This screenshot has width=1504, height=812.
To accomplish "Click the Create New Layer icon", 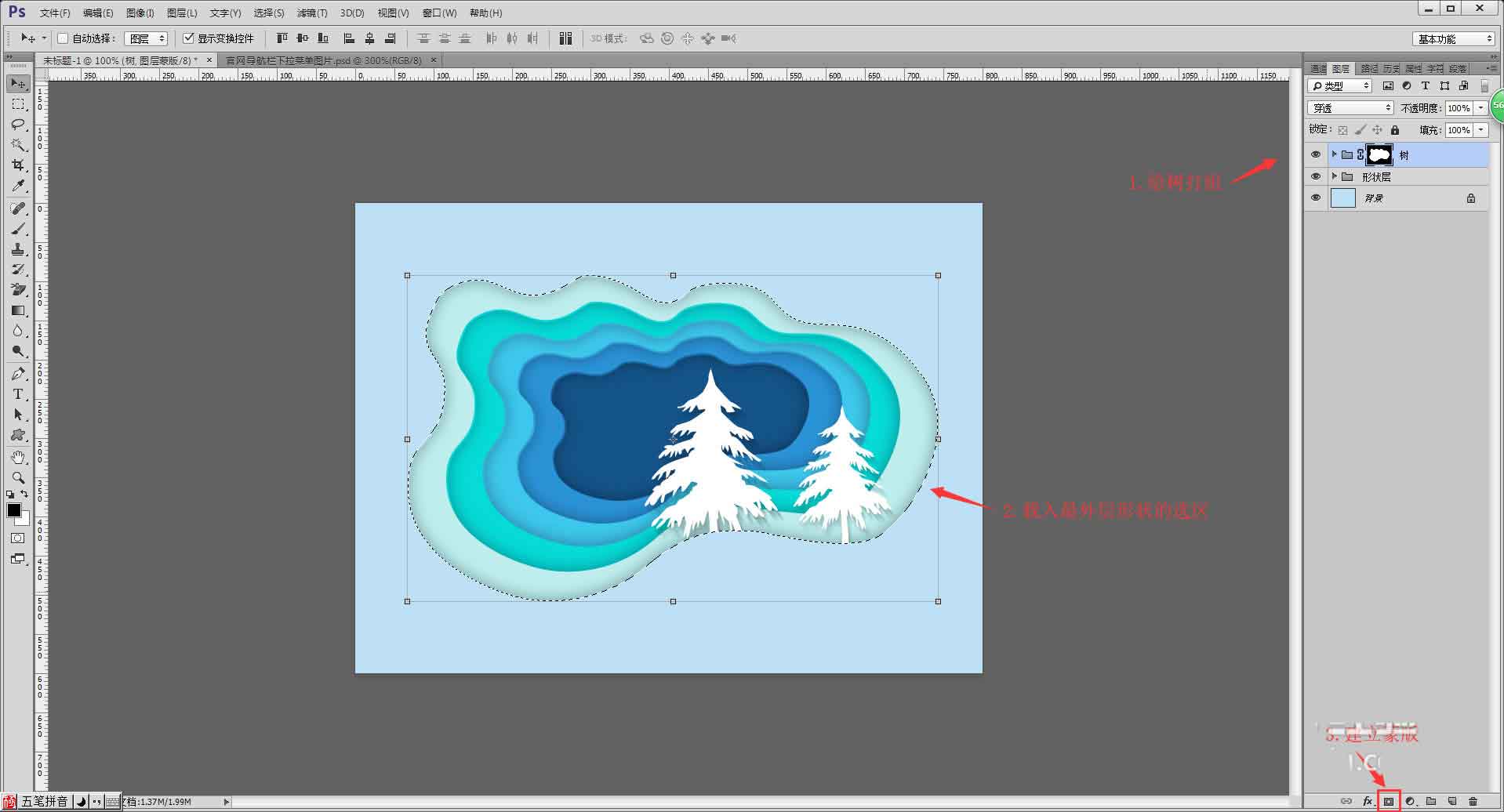I will 1452,801.
